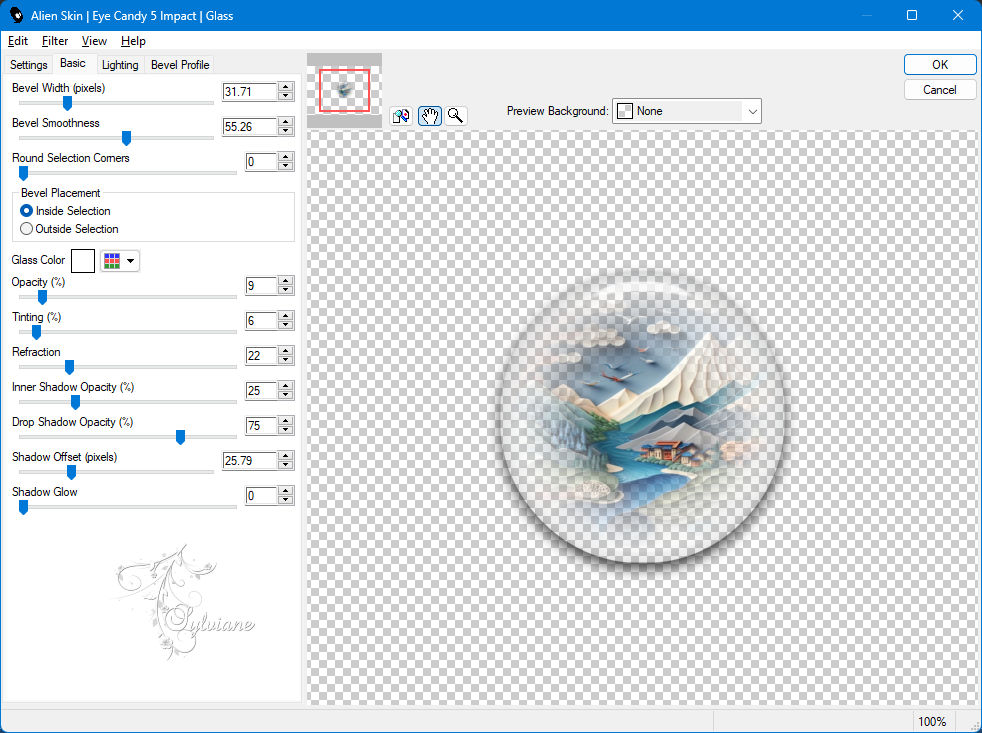Click the Bevel Width slider handle
The height and width of the screenshot is (733, 982).
point(67,103)
